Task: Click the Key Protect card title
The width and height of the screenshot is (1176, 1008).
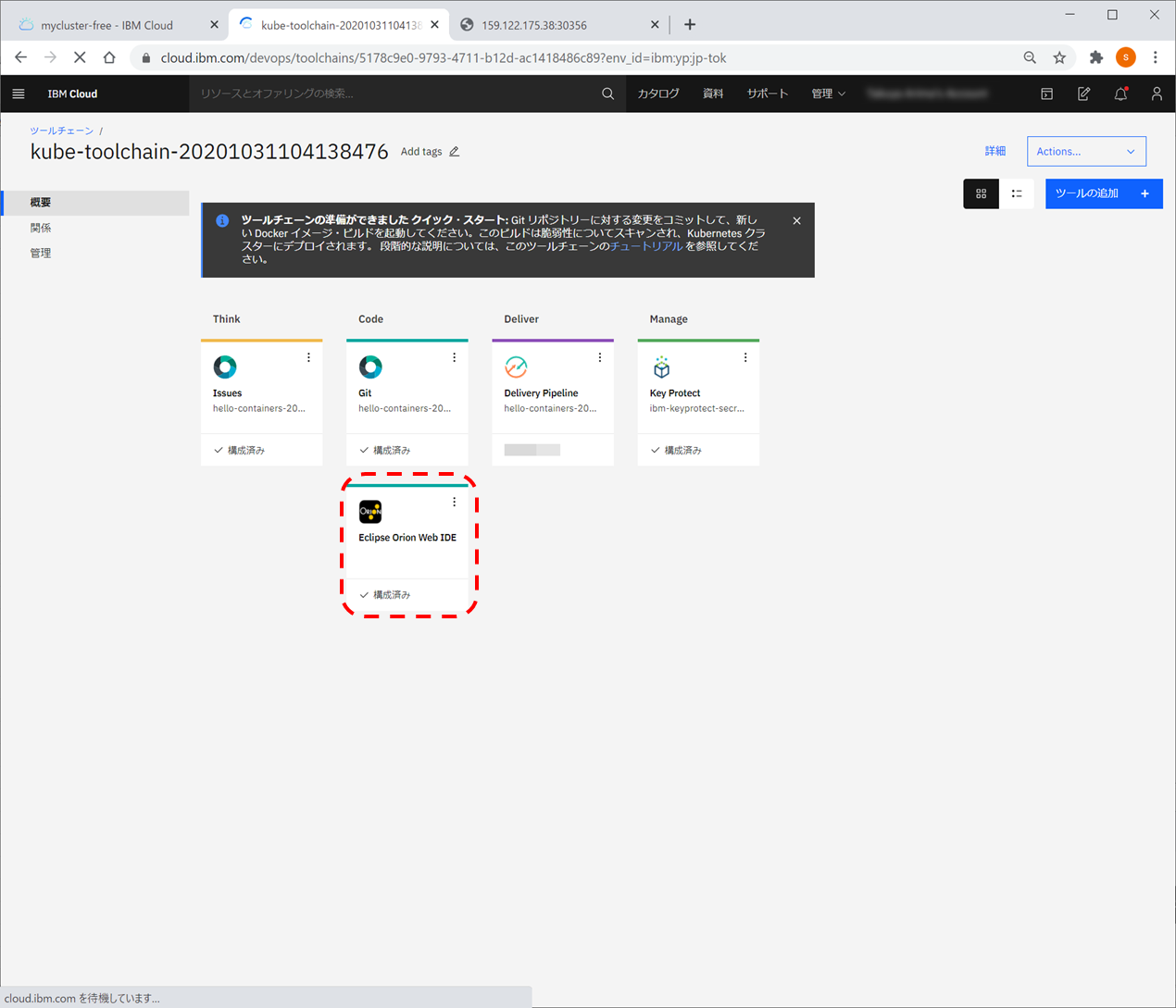Action: click(675, 393)
